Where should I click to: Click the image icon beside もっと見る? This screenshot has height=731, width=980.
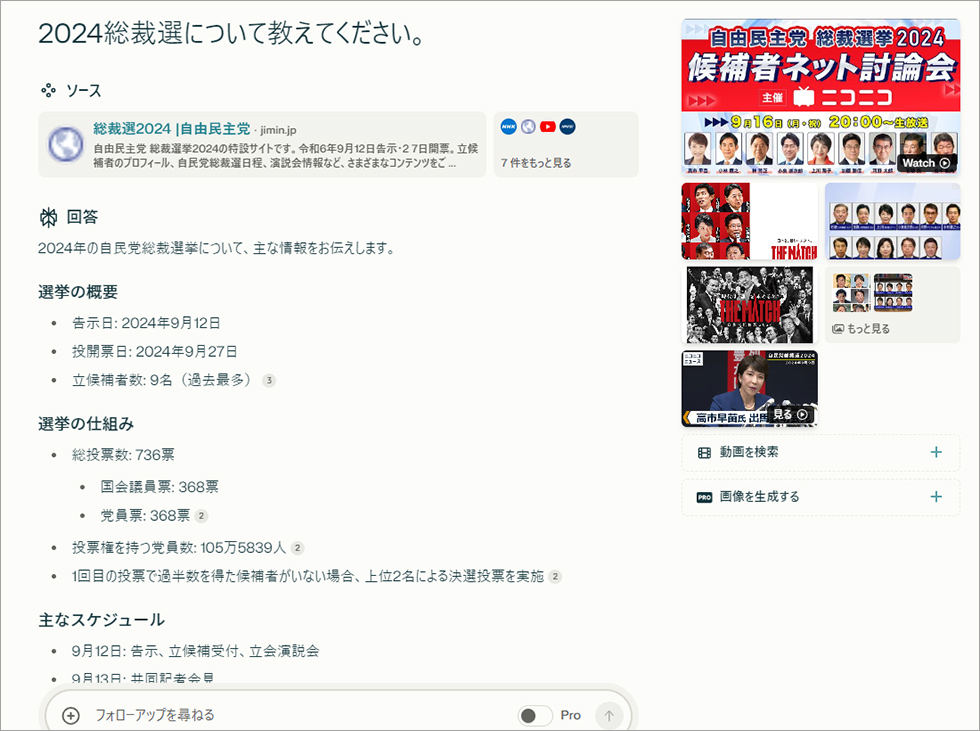pyautogui.click(x=838, y=329)
